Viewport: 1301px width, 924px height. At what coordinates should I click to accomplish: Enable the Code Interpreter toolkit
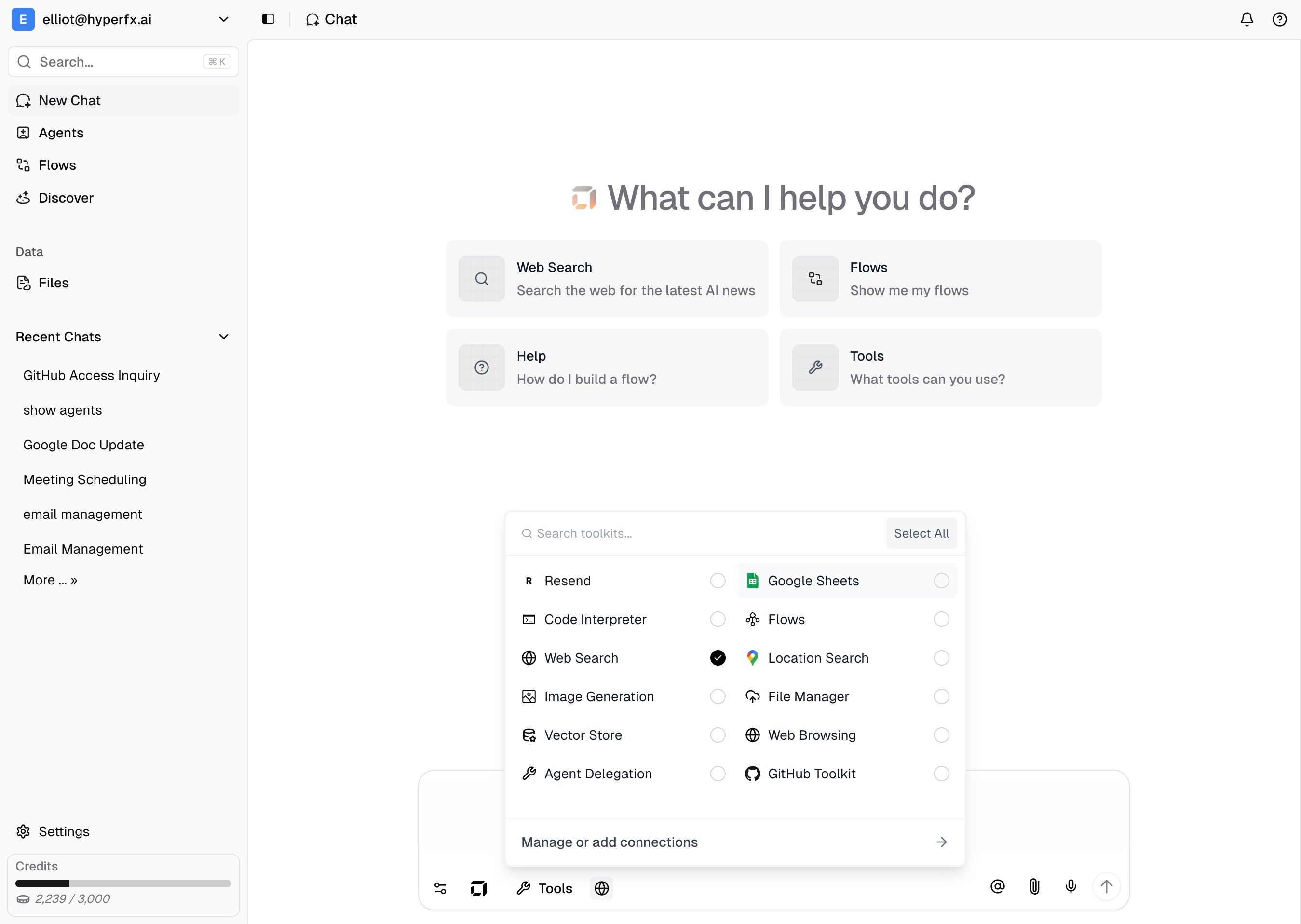[x=718, y=619]
